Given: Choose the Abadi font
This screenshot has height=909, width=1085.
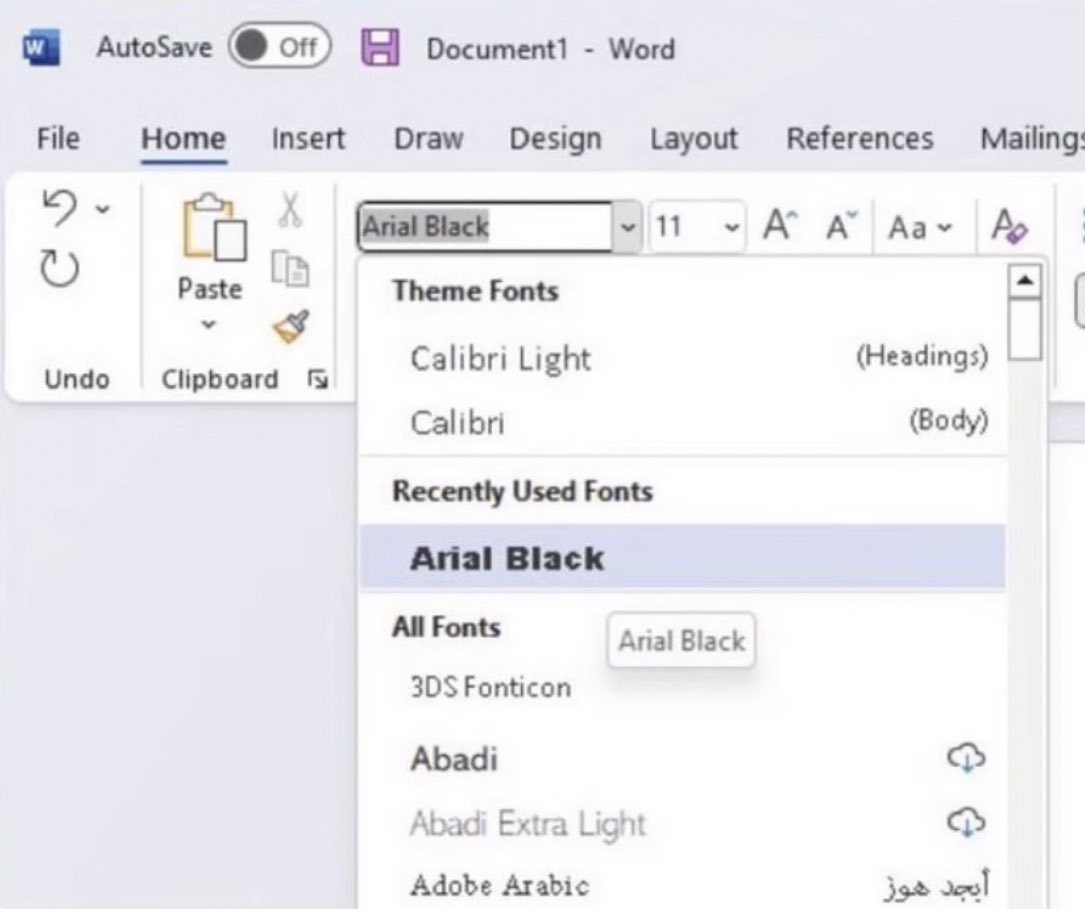Looking at the screenshot, I should coord(683,758).
